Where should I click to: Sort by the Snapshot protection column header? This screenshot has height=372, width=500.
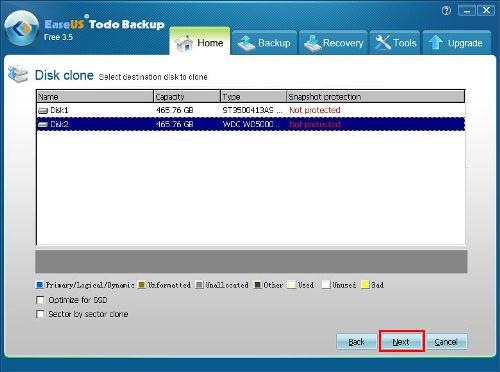(375, 97)
